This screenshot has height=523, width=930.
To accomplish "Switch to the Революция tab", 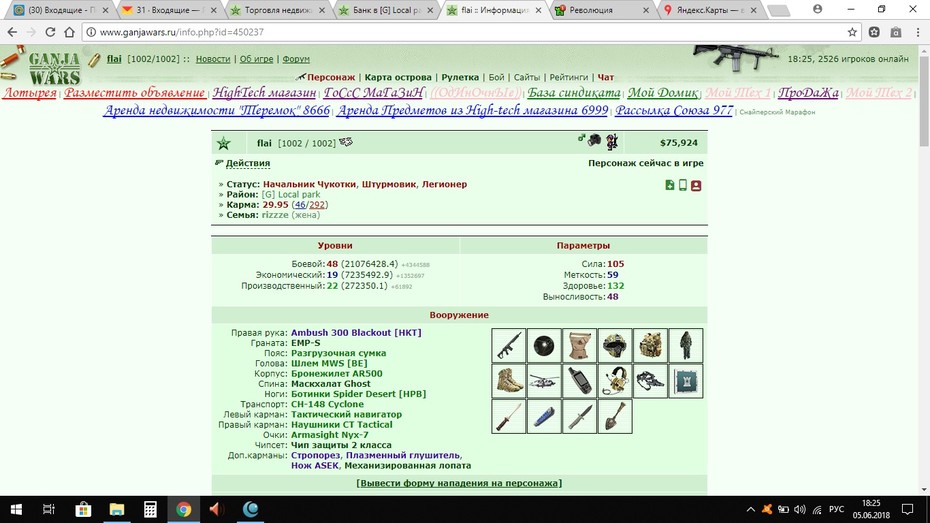I will point(603,10).
